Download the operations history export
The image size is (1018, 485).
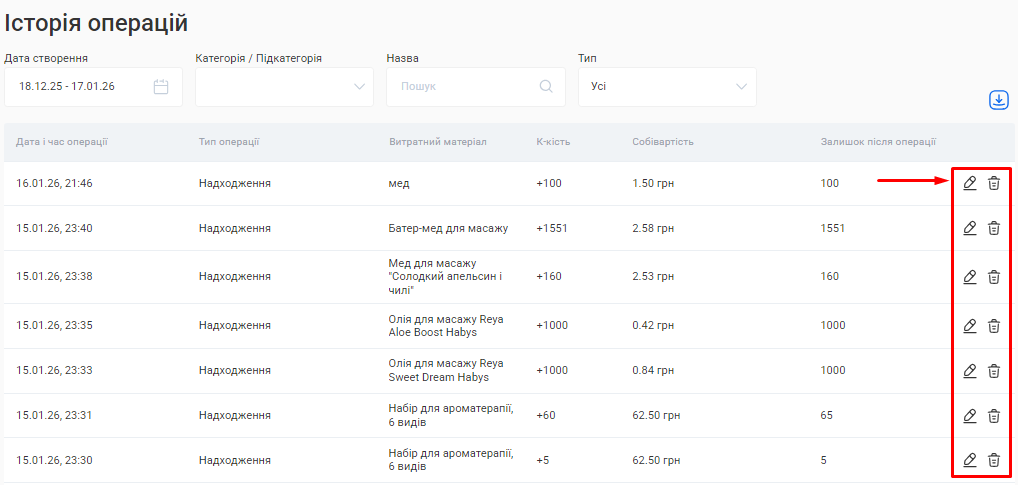(x=998, y=100)
